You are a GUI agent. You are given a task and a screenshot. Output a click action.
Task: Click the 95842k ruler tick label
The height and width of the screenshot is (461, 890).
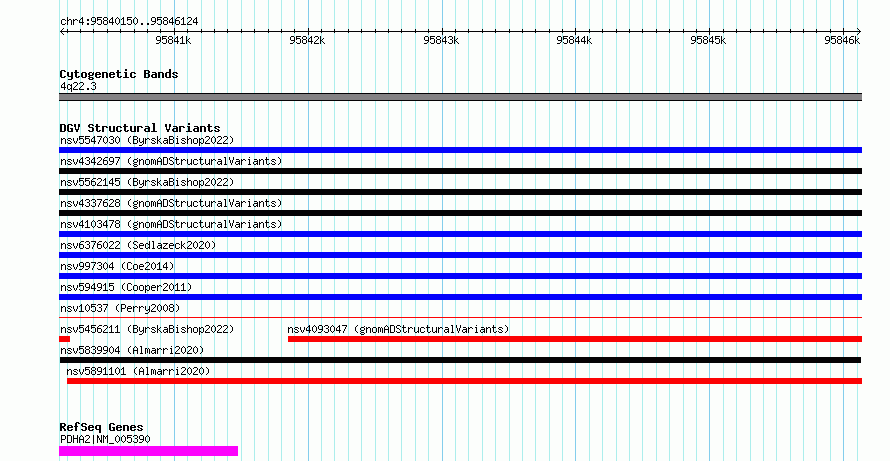pos(307,40)
